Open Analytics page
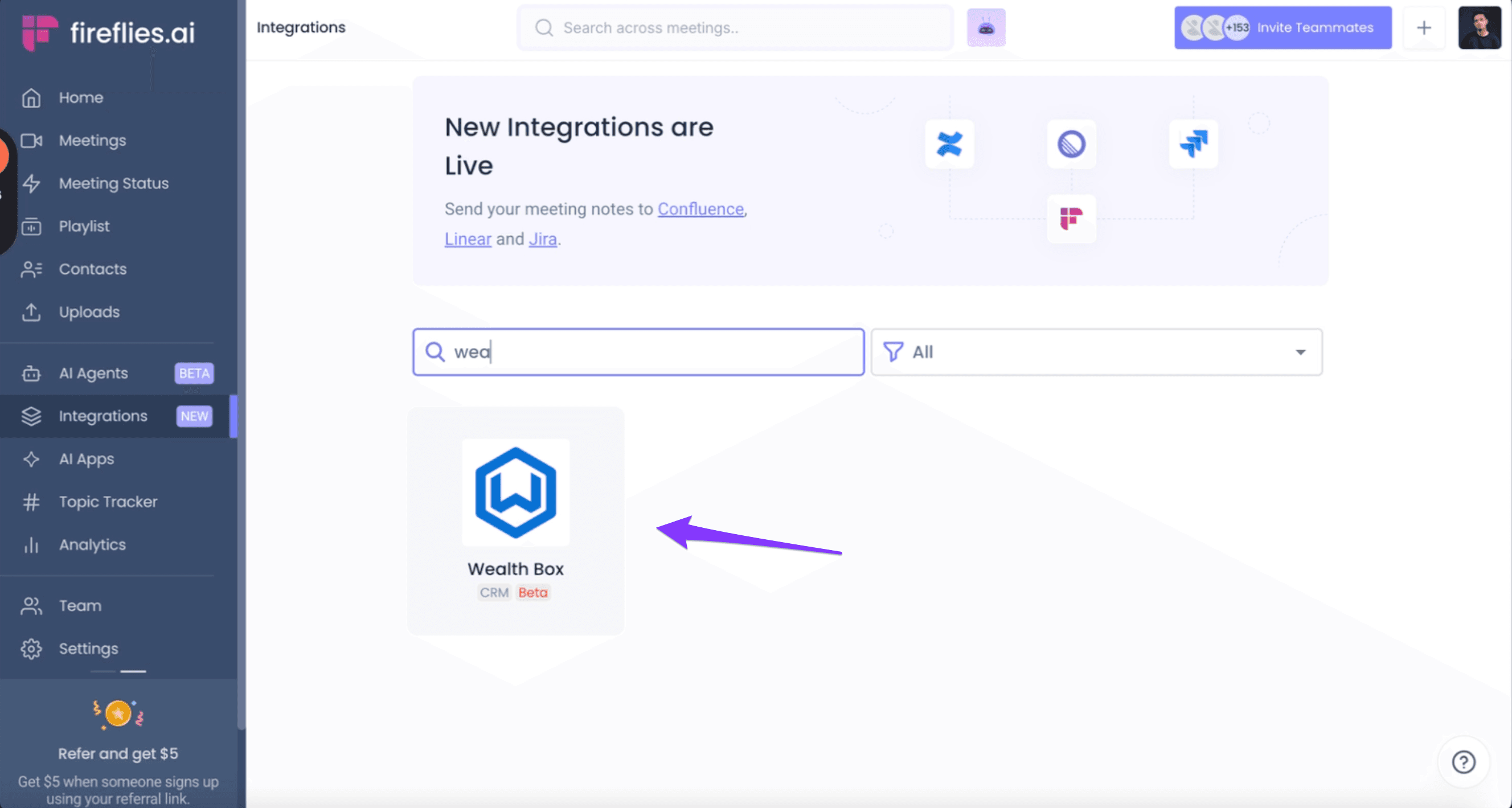The height and width of the screenshot is (808, 1512). click(x=92, y=544)
